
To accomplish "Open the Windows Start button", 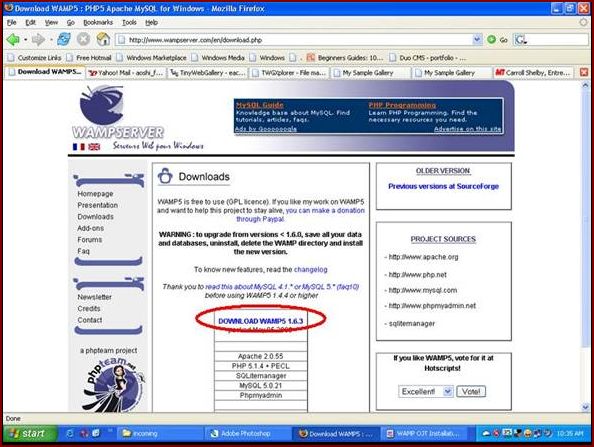I will [x=30, y=433].
